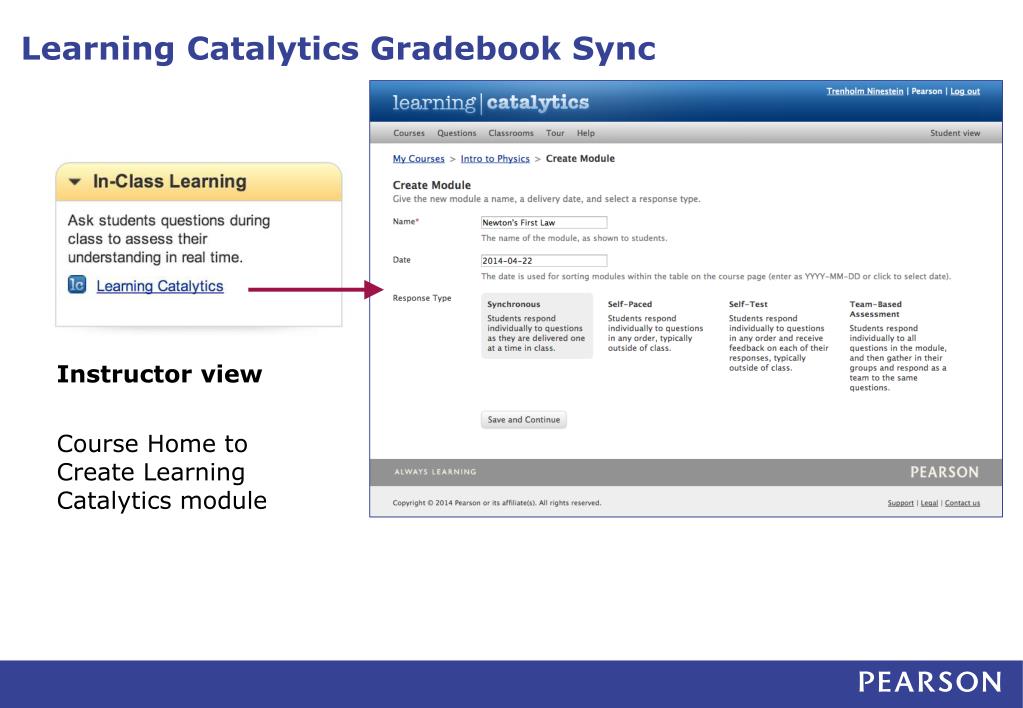Click the Log out link
1023x708 pixels.
pyautogui.click(x=965, y=91)
